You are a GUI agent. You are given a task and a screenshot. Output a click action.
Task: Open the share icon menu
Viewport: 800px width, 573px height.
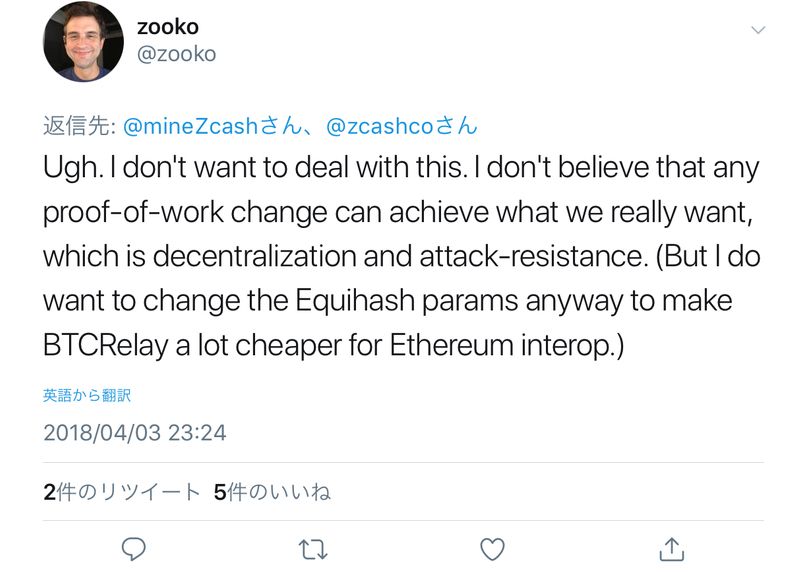tap(672, 548)
